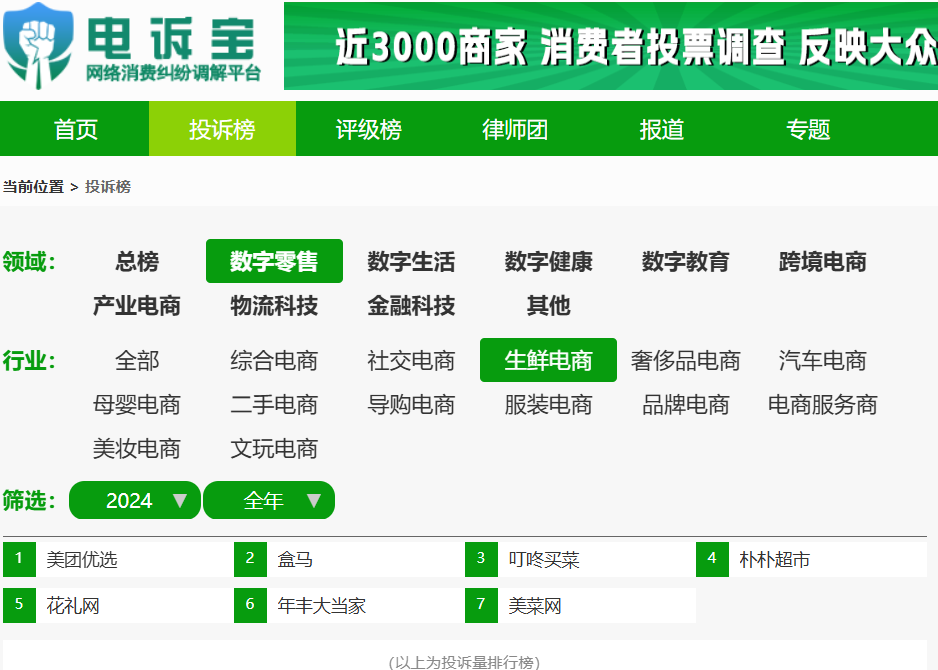The height and width of the screenshot is (670, 938).
Task: Pick the 跨境电商 domain filter
Action: [823, 261]
